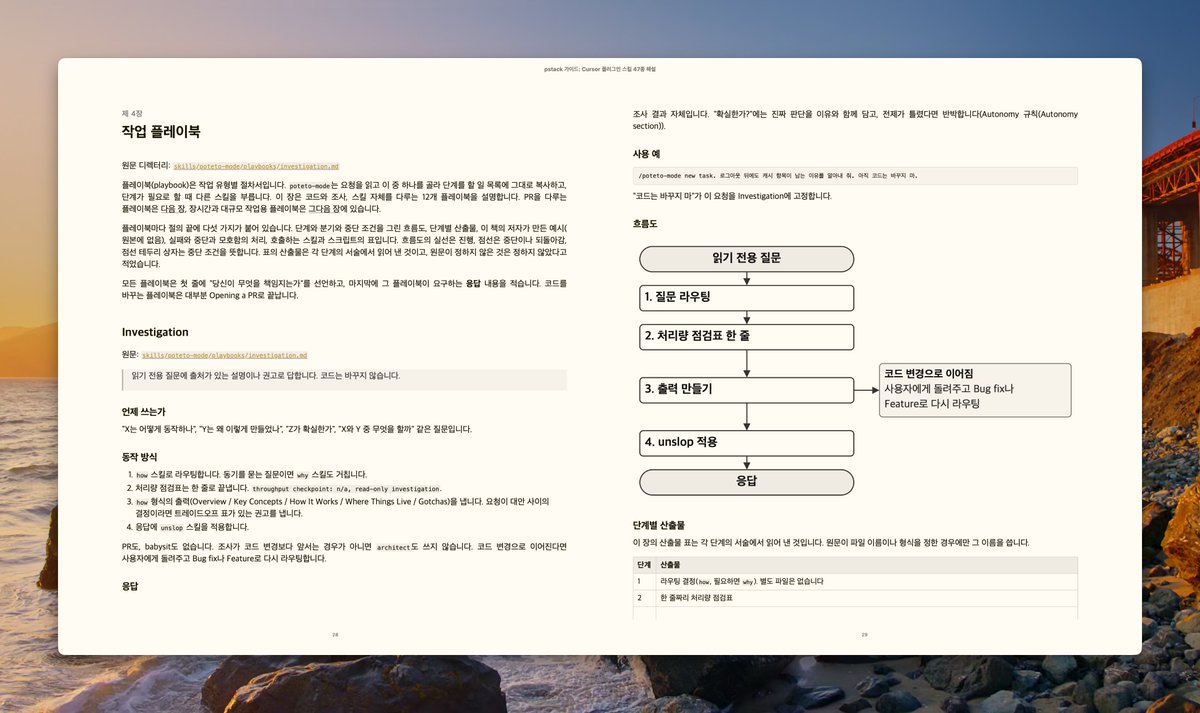
Task: Click the chapter title '작업 플레이북'
Action: click(x=161, y=132)
